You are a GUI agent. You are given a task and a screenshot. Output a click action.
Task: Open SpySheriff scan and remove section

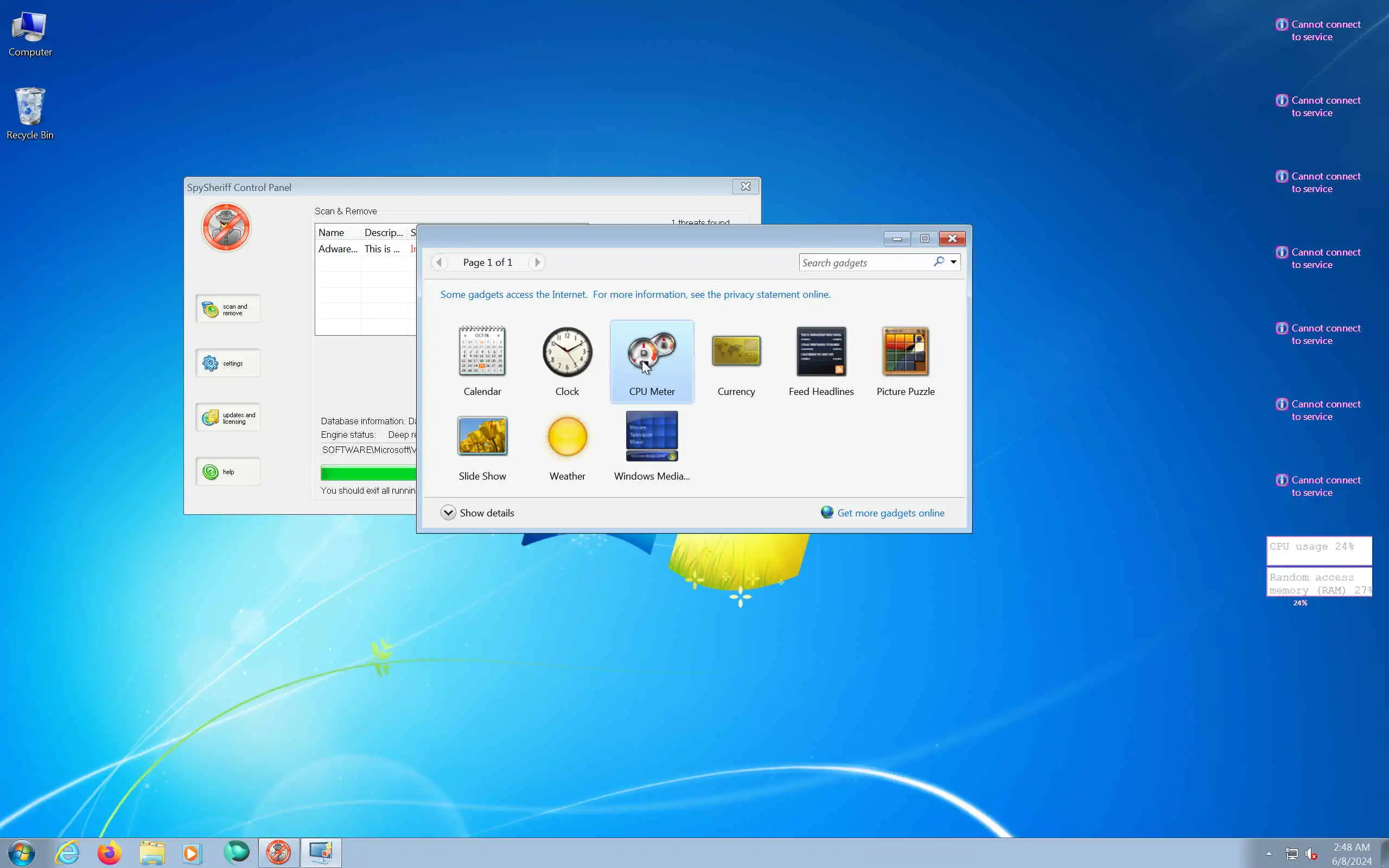228,309
